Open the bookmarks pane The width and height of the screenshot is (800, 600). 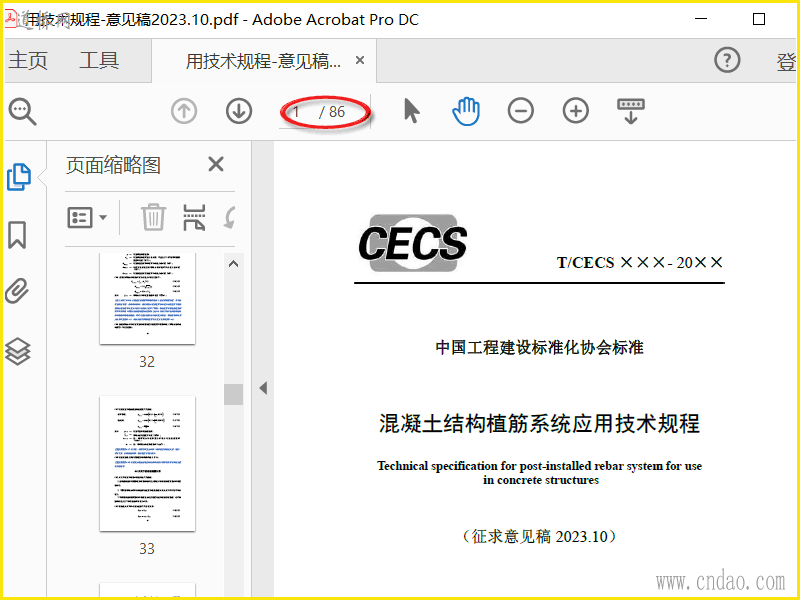click(x=17, y=235)
